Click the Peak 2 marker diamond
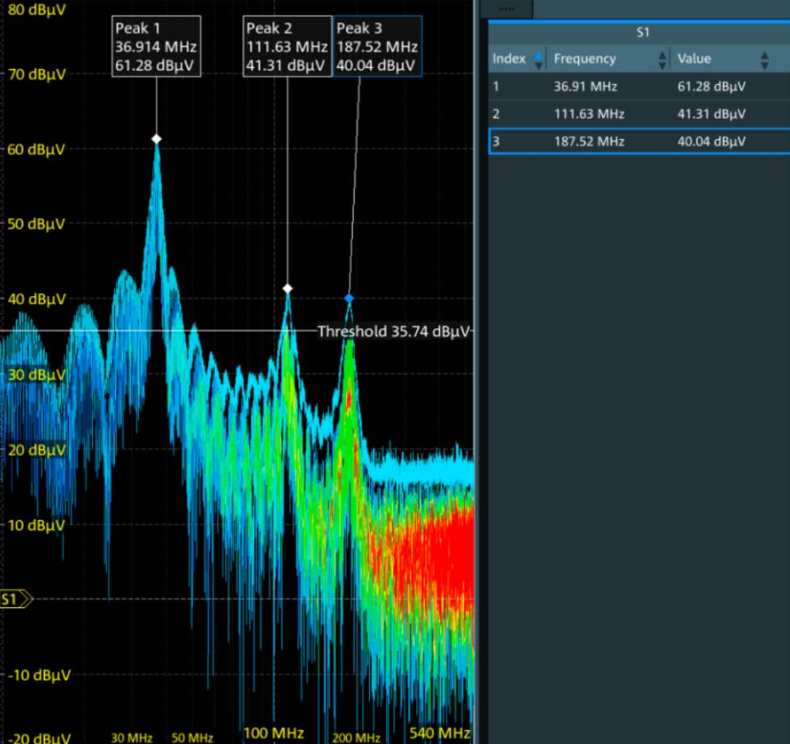The image size is (790, 744). pos(287,289)
